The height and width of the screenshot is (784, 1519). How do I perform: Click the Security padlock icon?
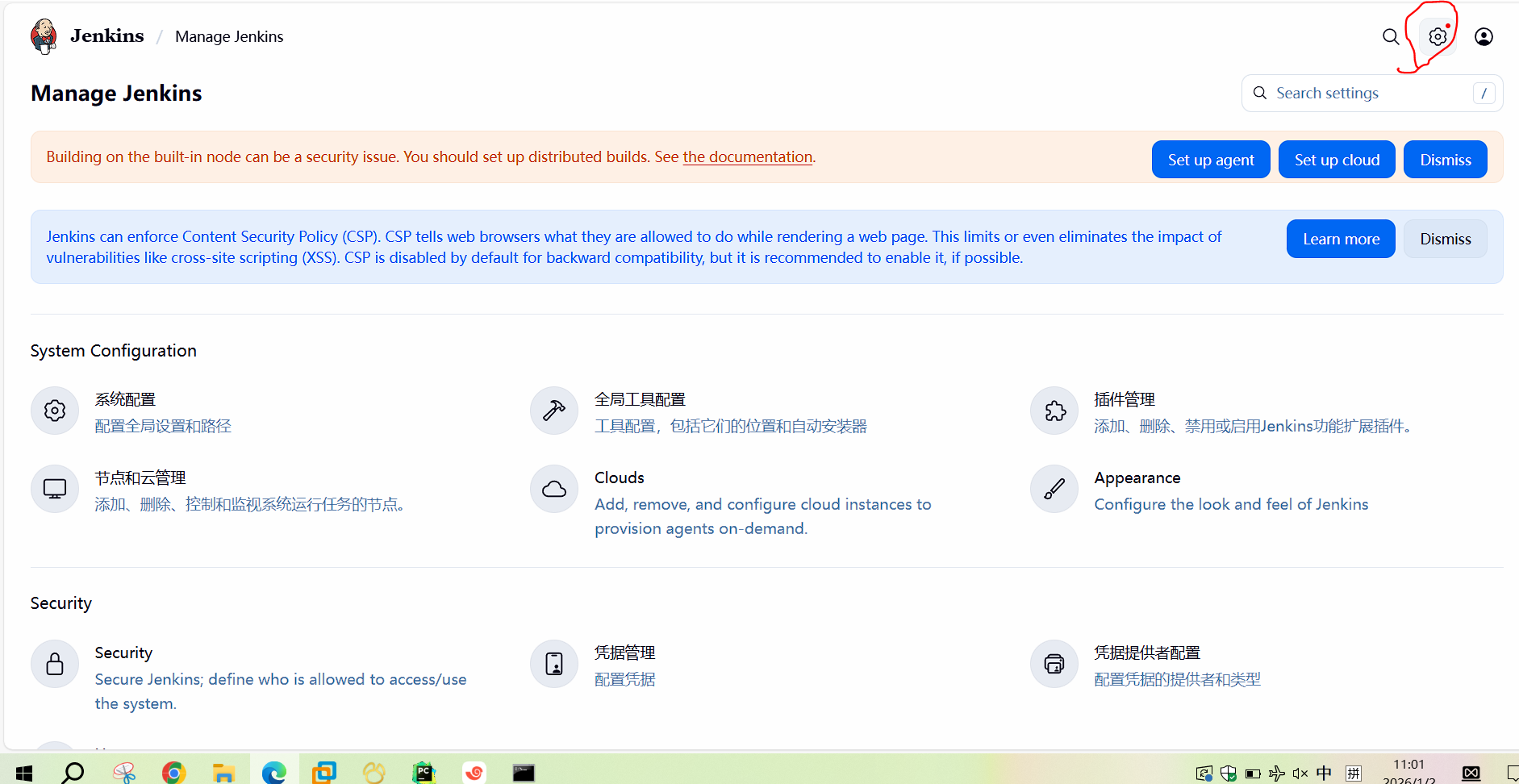(55, 664)
